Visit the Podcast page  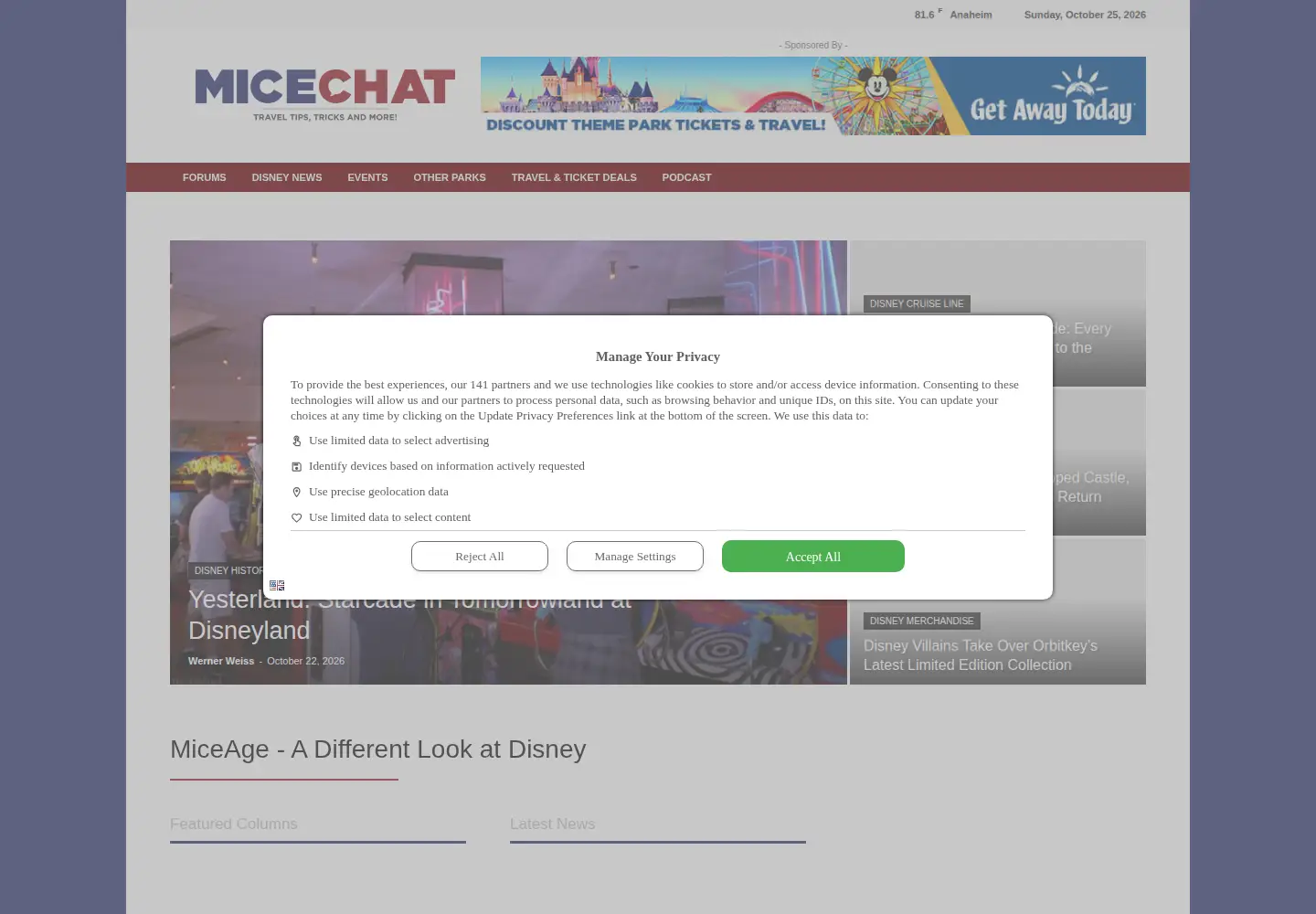pyautogui.click(x=686, y=177)
